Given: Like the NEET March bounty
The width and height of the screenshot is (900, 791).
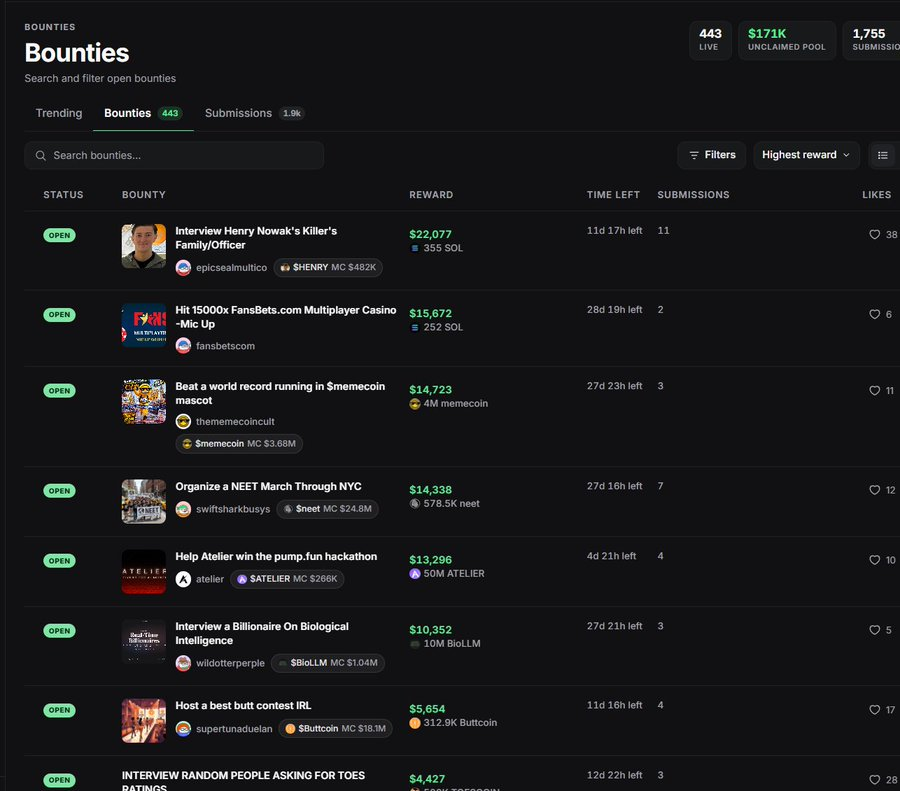Looking at the screenshot, I should (874, 490).
